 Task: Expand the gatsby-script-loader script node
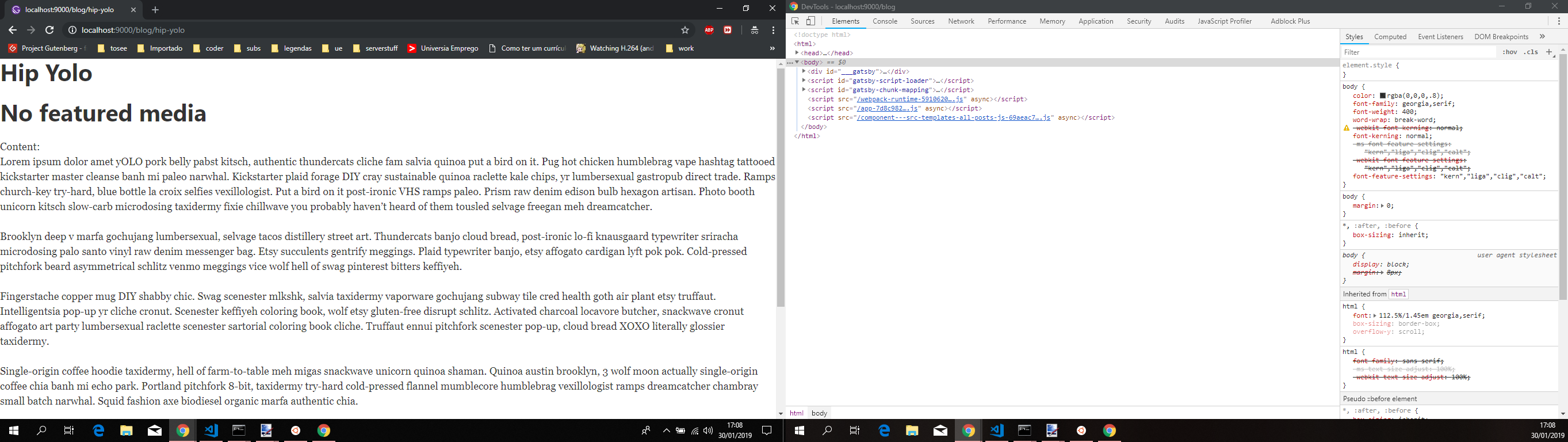[x=804, y=81]
